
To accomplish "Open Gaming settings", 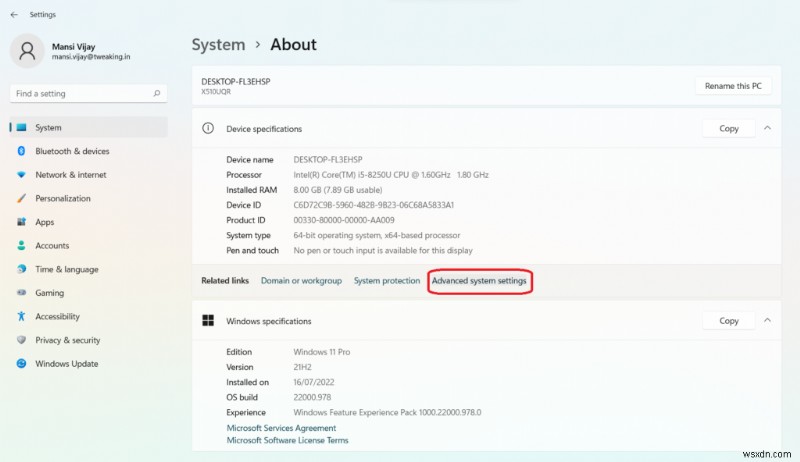I will [89, 293].
